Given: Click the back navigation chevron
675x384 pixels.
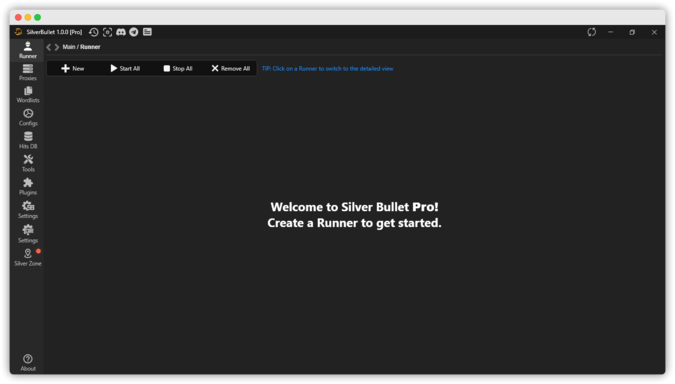Looking at the screenshot, I should click(49, 47).
